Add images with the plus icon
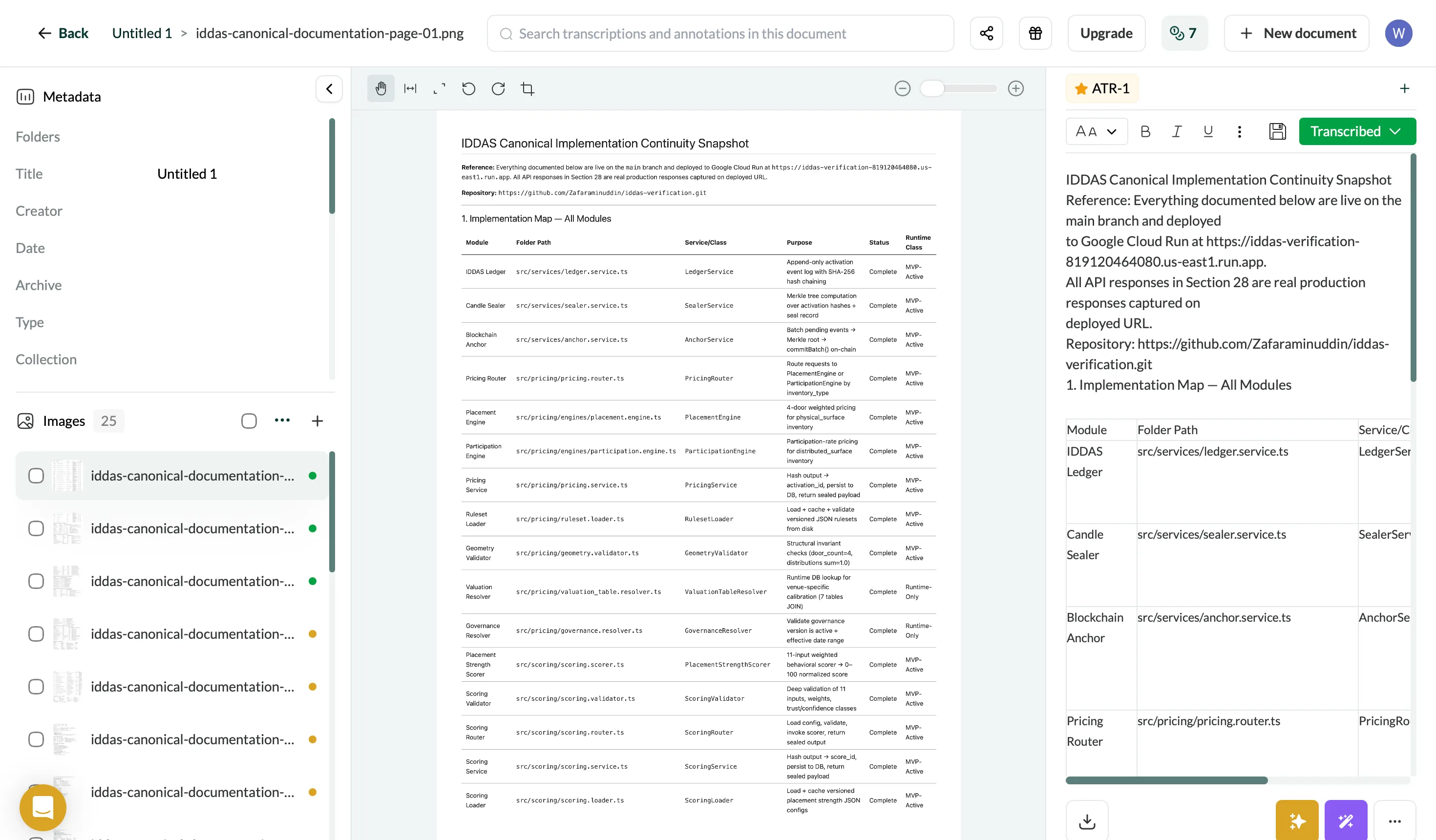Screen dimensions: 1436x840 click(317, 420)
